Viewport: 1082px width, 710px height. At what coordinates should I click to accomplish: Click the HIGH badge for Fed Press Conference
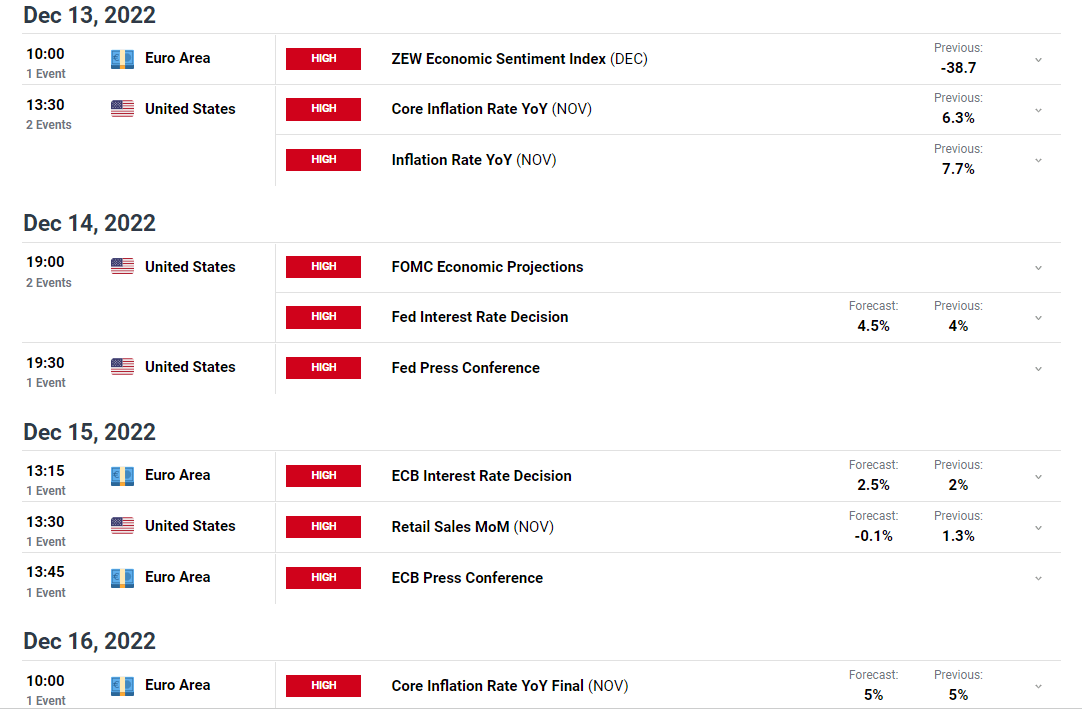point(324,368)
